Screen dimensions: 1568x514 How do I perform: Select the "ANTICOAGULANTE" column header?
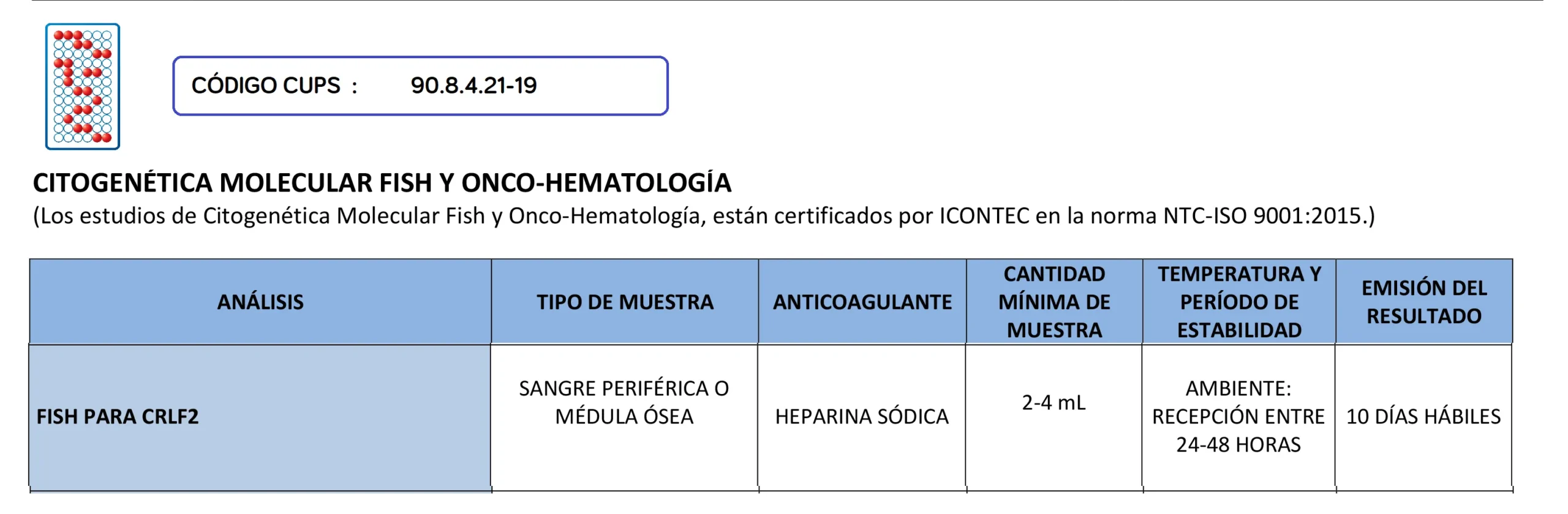tap(862, 302)
